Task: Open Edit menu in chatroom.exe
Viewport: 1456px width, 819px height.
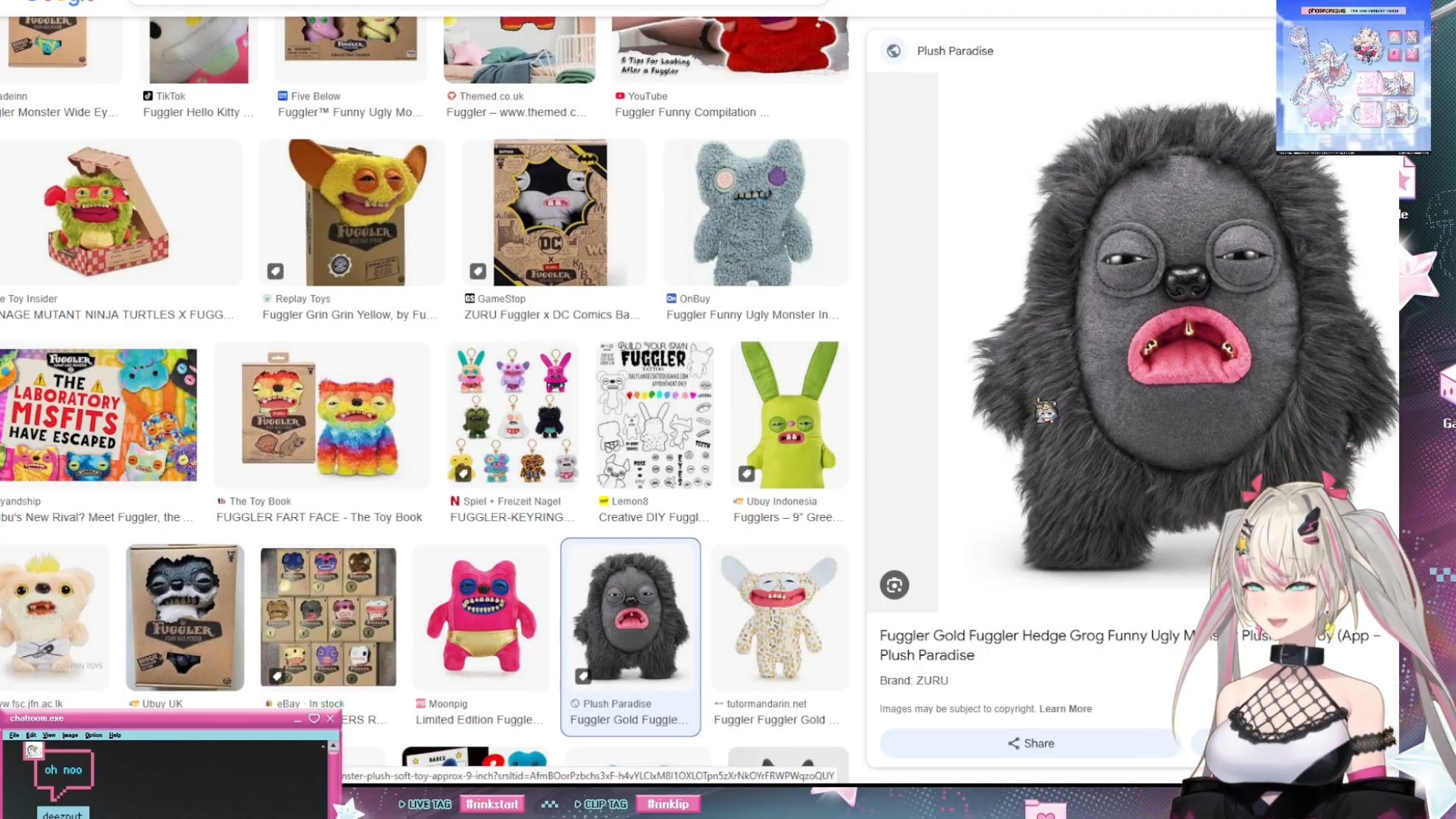Action: click(x=31, y=735)
